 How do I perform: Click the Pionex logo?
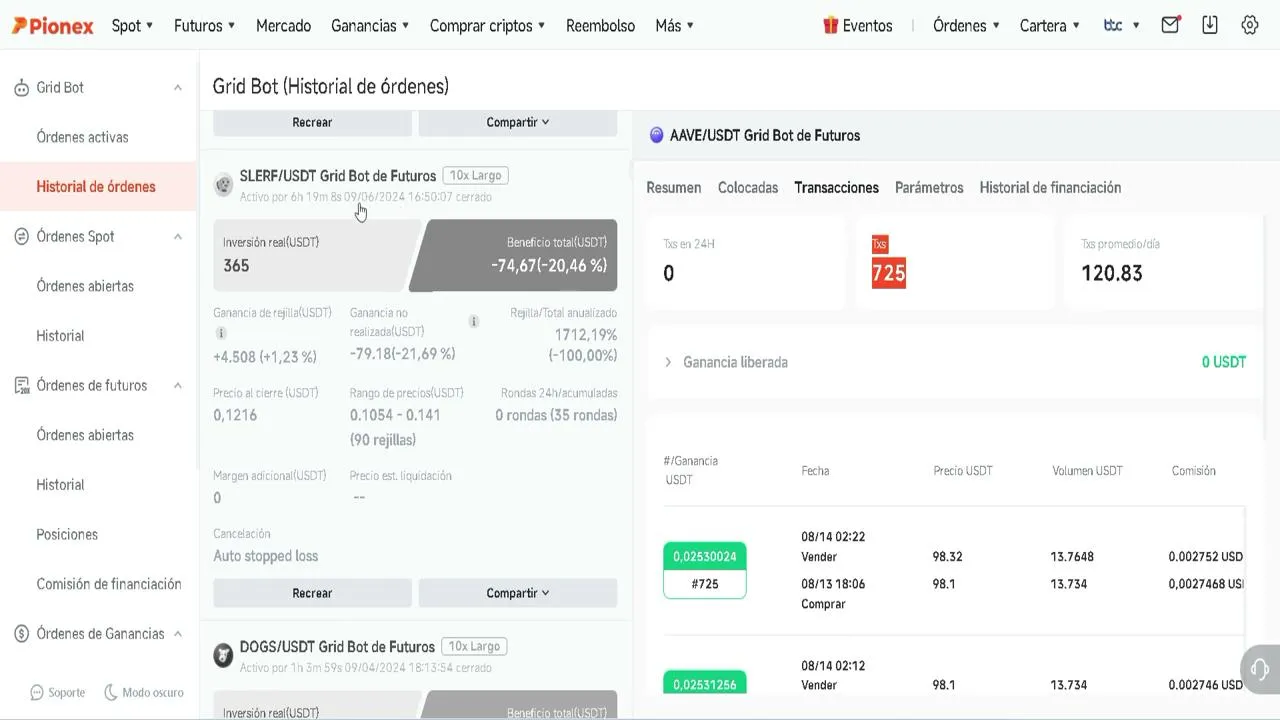point(53,26)
